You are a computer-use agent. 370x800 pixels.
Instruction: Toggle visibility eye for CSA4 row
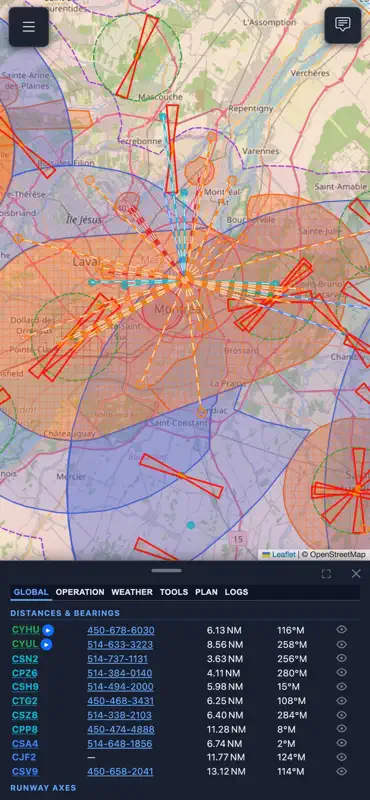point(342,743)
